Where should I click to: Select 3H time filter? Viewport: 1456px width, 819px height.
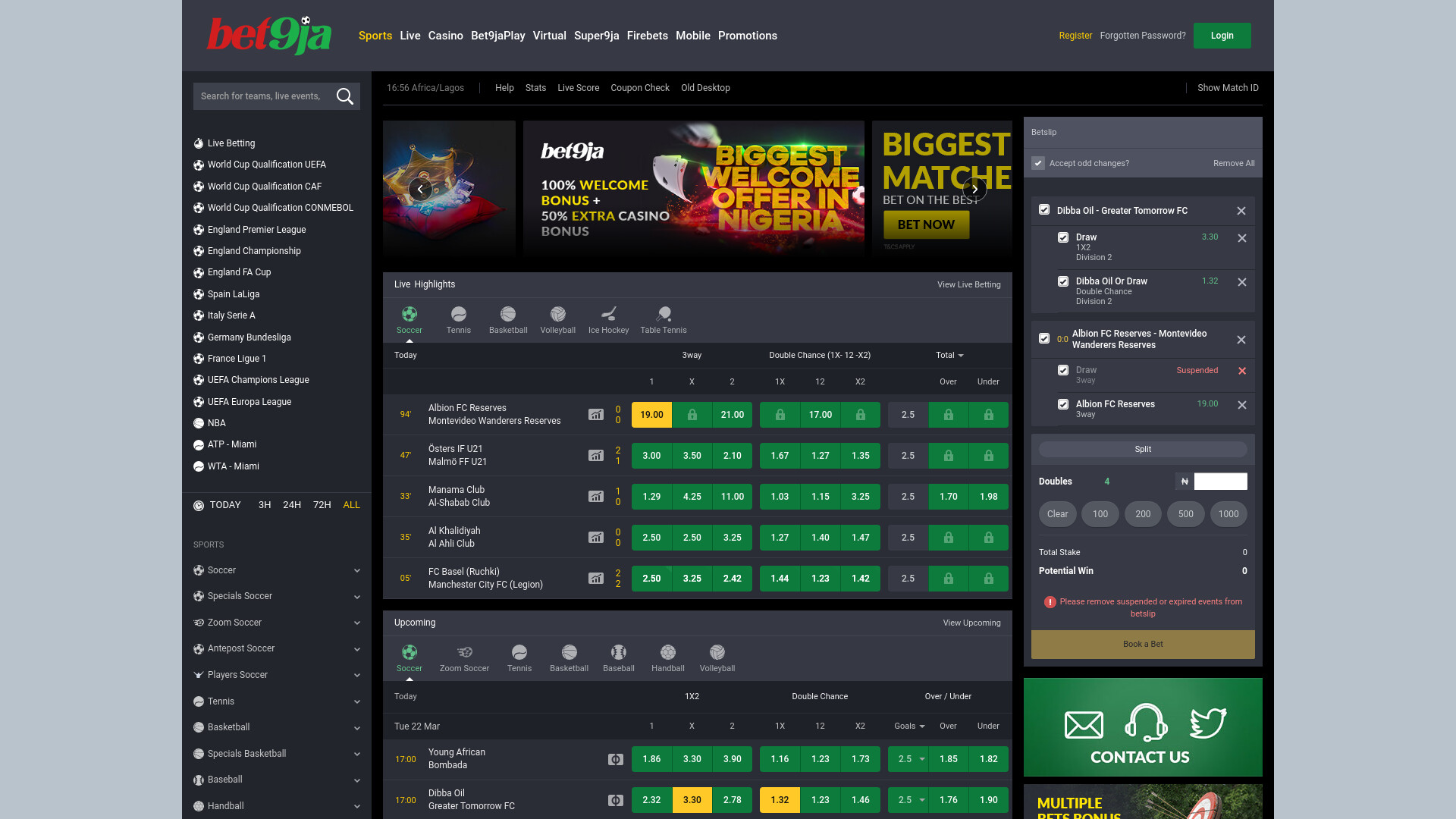pyautogui.click(x=265, y=505)
